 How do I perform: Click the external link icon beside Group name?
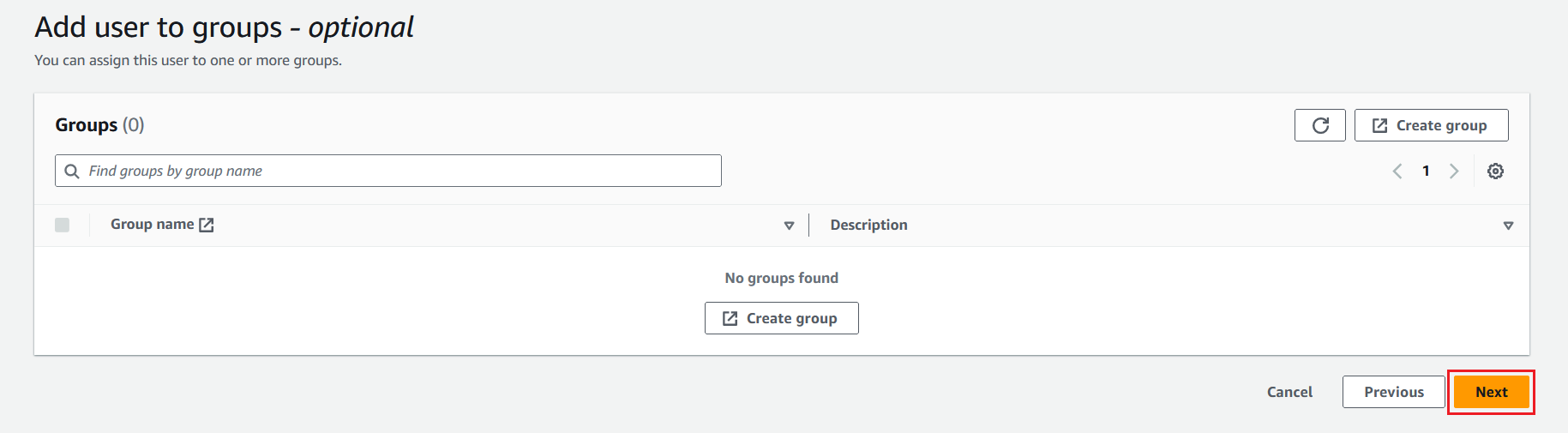207,225
